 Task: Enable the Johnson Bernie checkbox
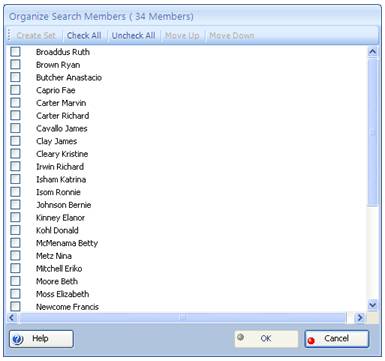15,205
